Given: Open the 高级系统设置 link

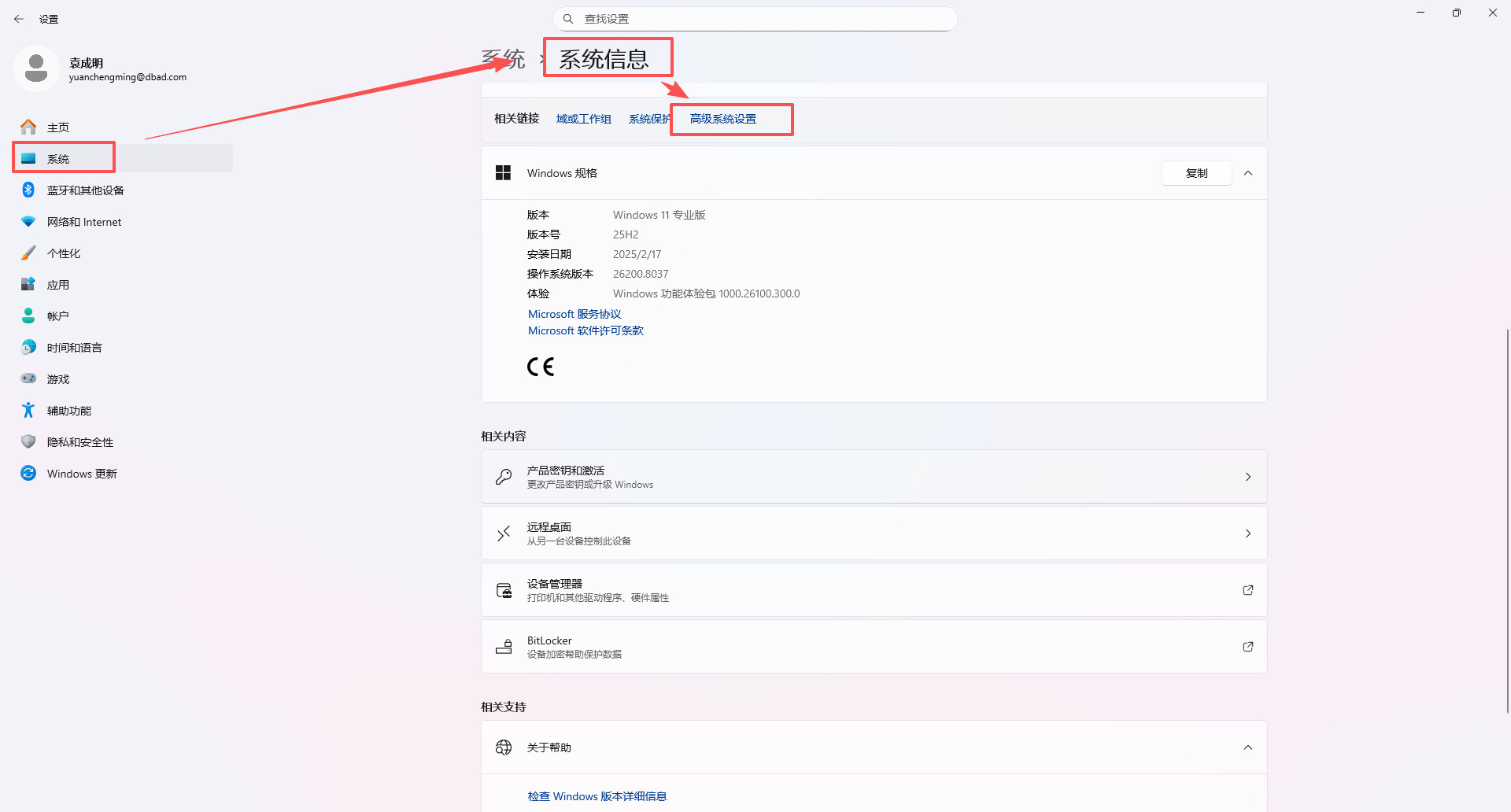Looking at the screenshot, I should point(722,119).
